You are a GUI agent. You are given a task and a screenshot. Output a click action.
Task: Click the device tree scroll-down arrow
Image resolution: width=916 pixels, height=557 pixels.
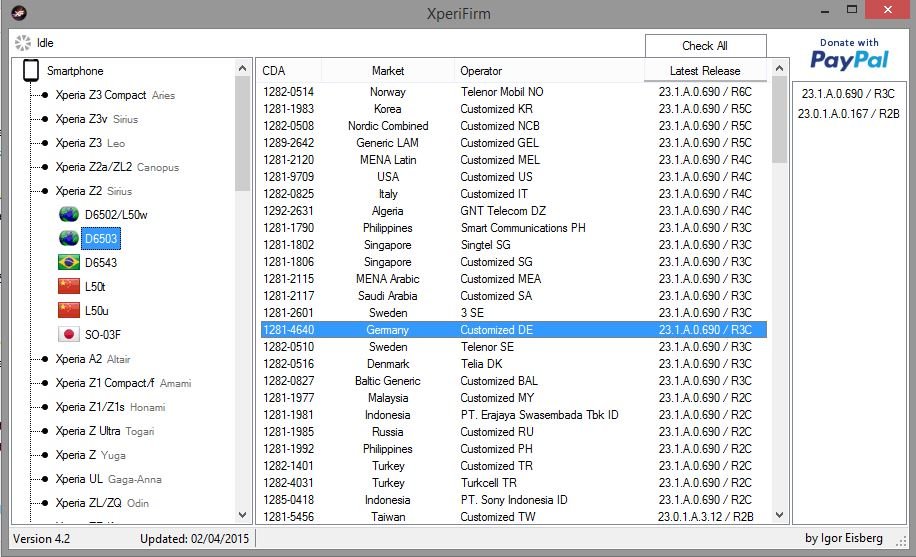pyautogui.click(x=242, y=515)
